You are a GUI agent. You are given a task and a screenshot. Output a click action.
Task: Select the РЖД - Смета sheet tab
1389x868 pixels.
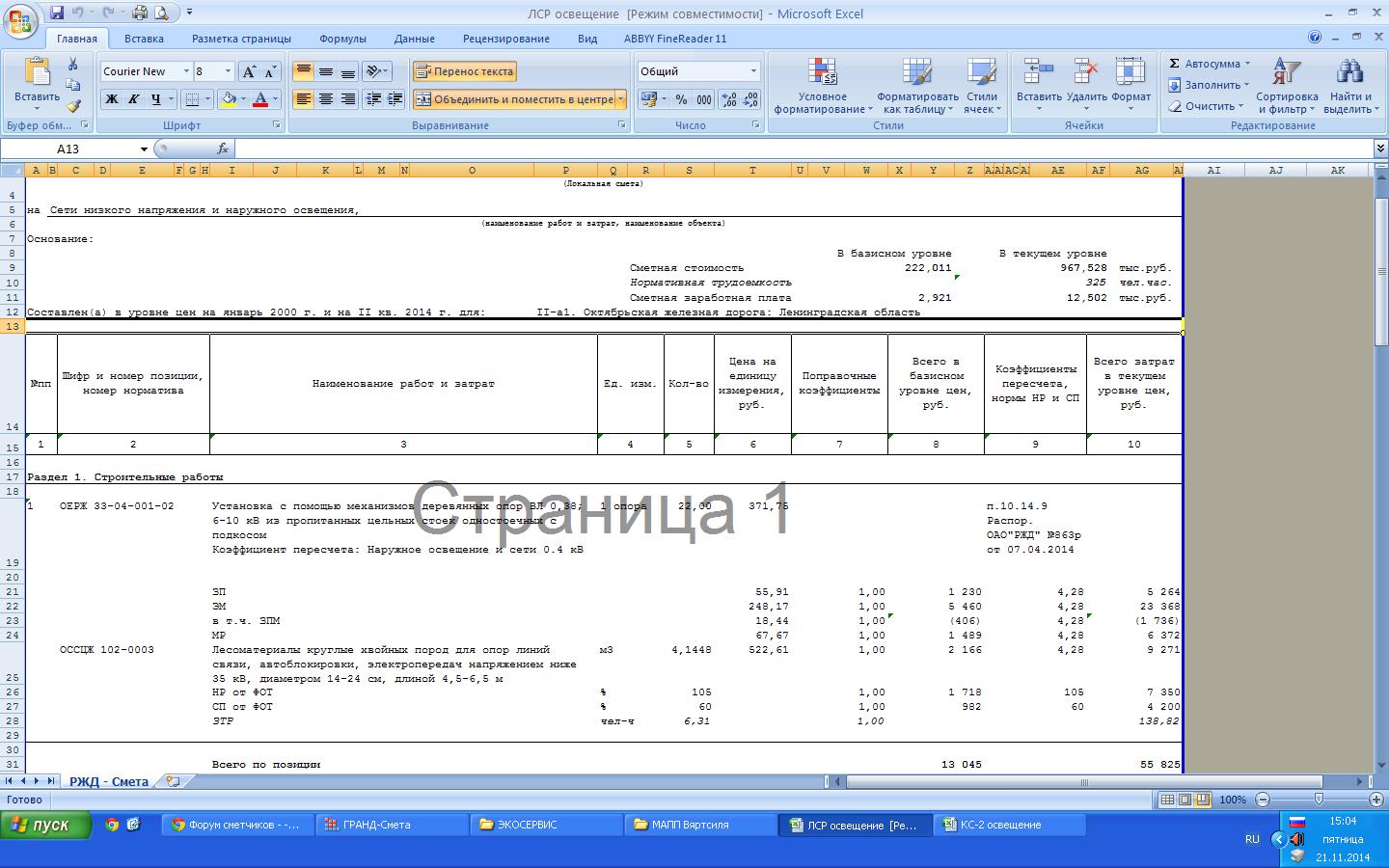coord(108,781)
